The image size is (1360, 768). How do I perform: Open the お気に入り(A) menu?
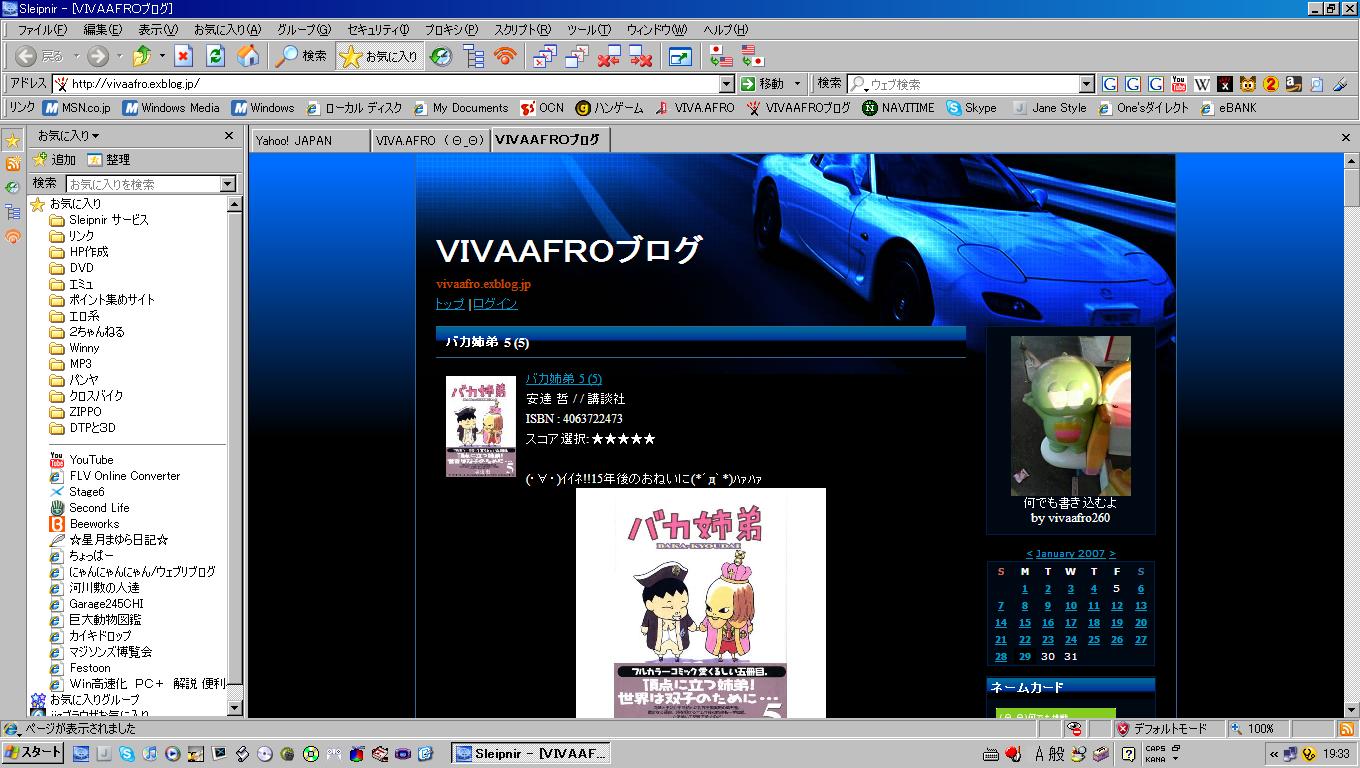tap(227, 29)
